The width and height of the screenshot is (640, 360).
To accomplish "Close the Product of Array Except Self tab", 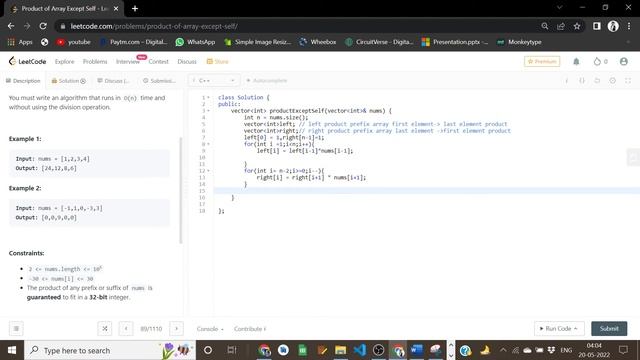I will coord(116,9).
